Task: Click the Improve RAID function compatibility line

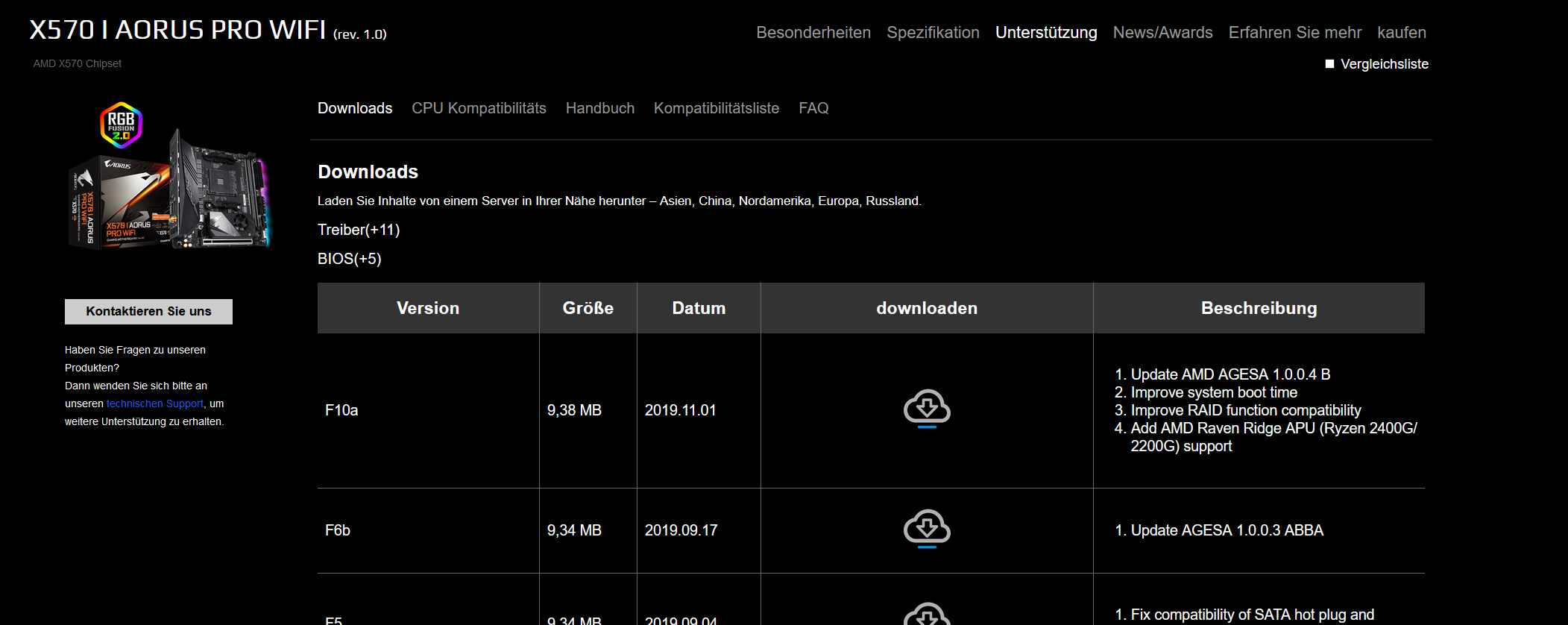Action: point(1246,410)
